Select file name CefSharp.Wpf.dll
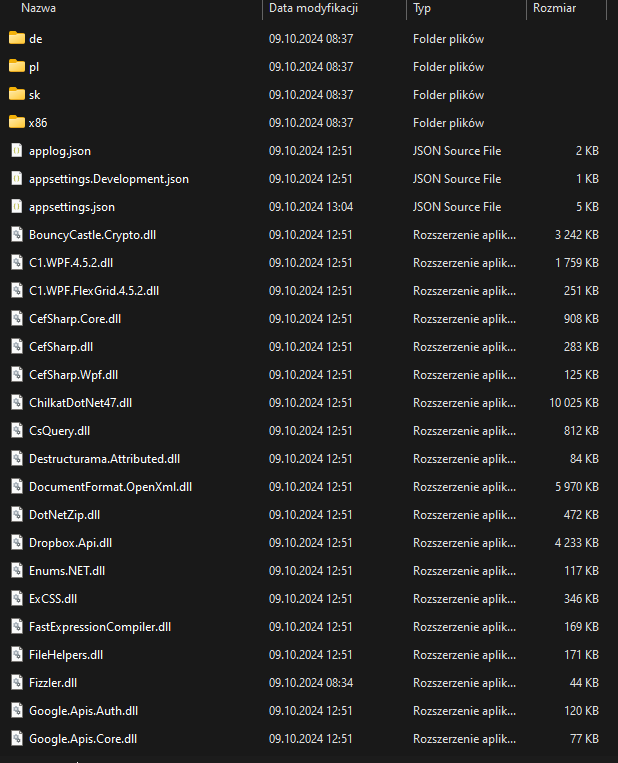Viewport: 618px width, 763px height. (73, 375)
